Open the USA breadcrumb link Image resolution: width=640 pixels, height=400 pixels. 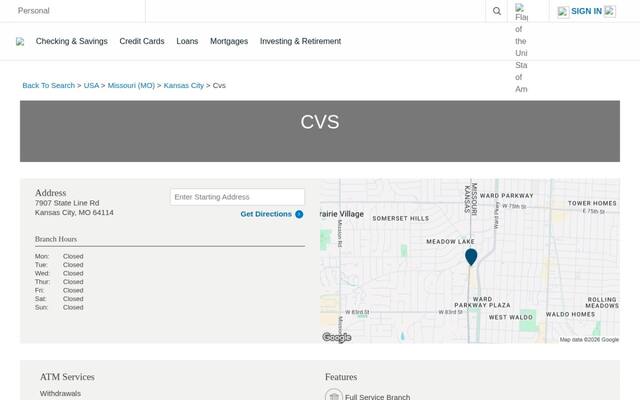pos(91,85)
